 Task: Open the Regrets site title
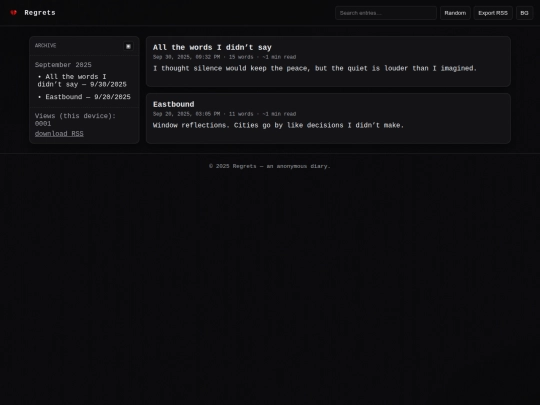[40, 13]
